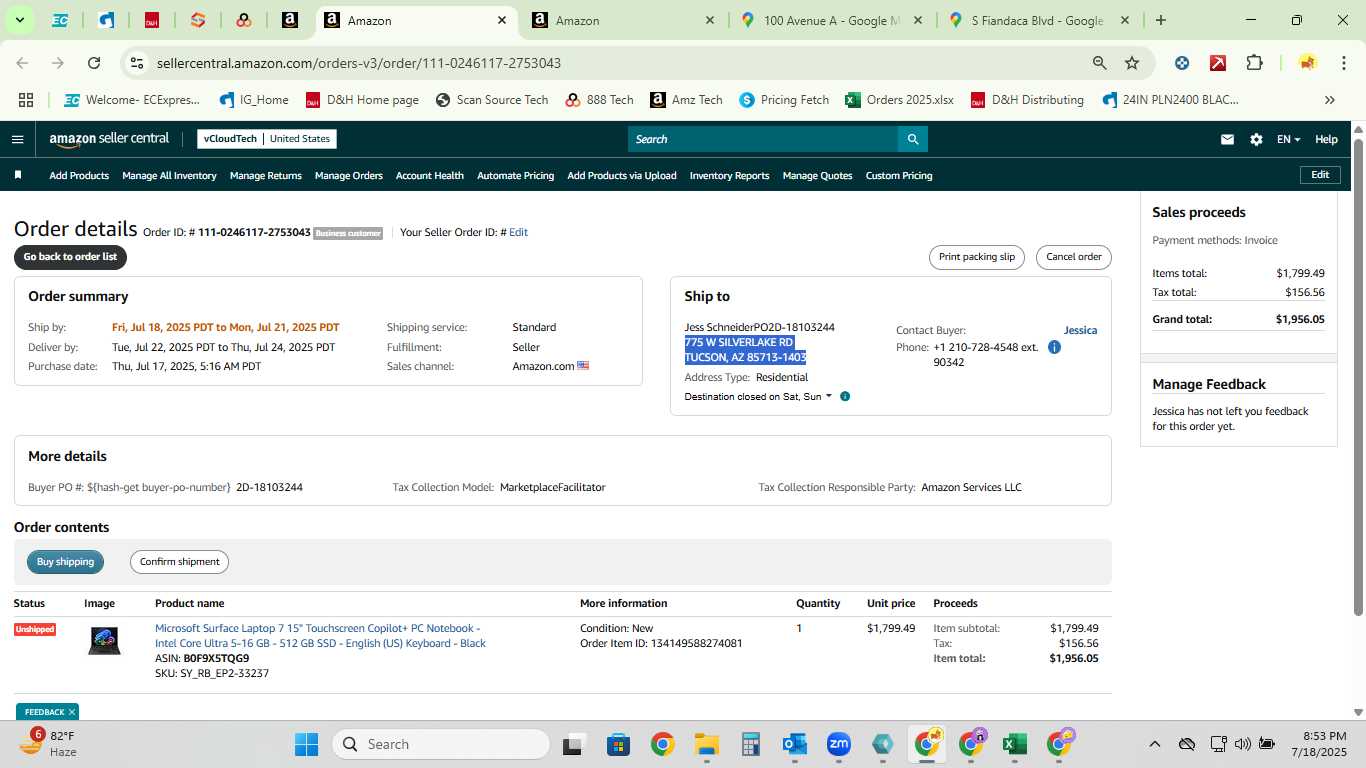This screenshot has height=768, width=1366.
Task: Open the Add Products menu item
Action: pyautogui.click(x=79, y=175)
